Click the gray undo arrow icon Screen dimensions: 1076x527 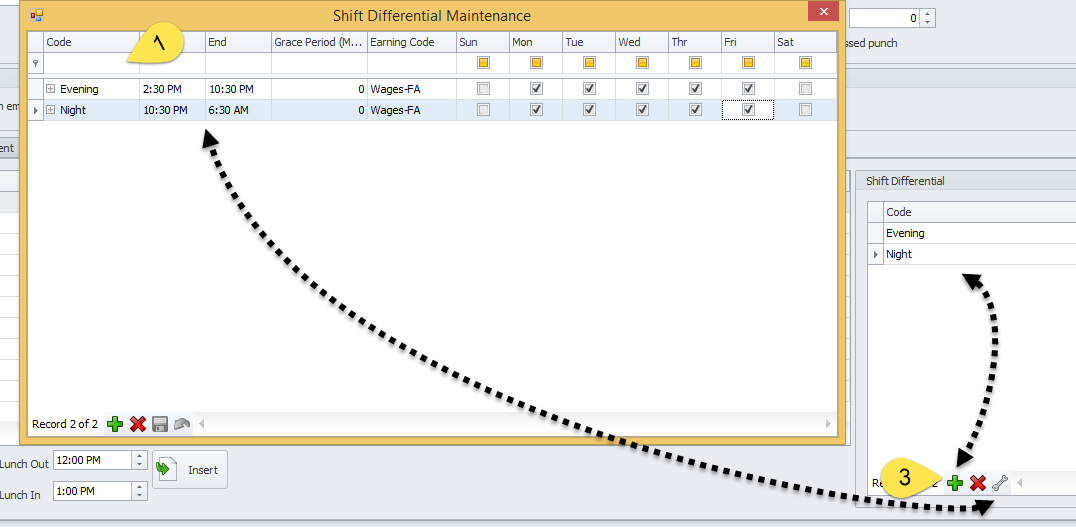[x=182, y=425]
